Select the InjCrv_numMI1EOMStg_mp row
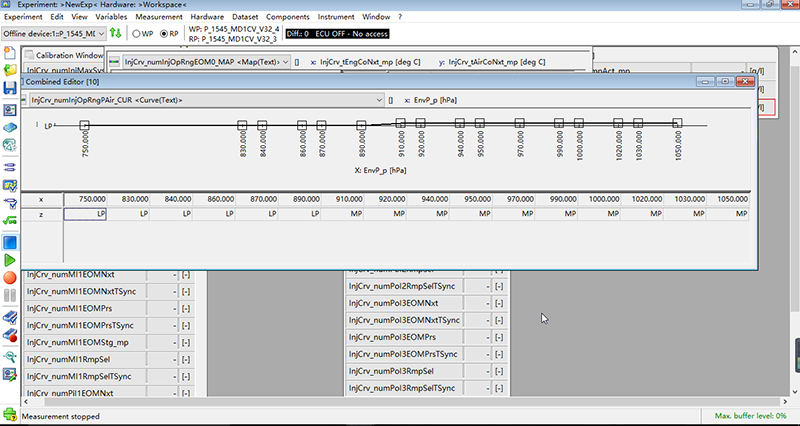Screen dimensions: 800x426 point(109,342)
